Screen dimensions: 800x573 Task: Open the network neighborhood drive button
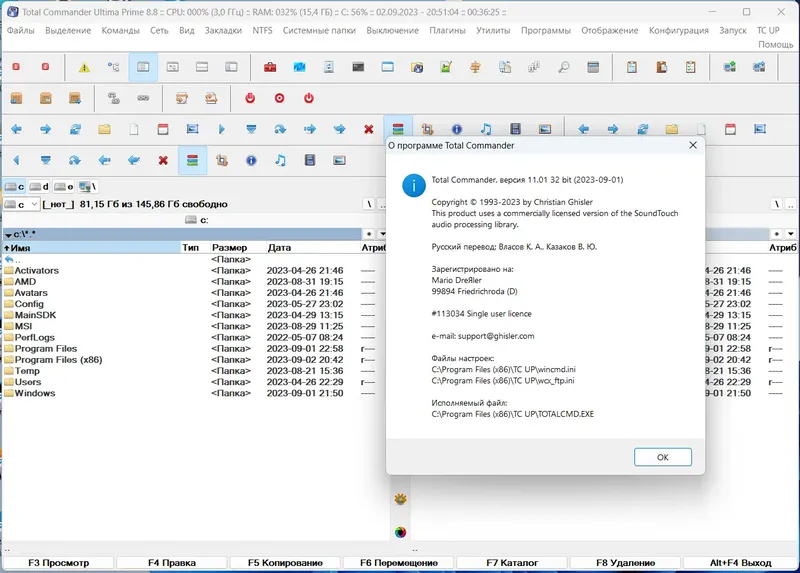(x=88, y=187)
